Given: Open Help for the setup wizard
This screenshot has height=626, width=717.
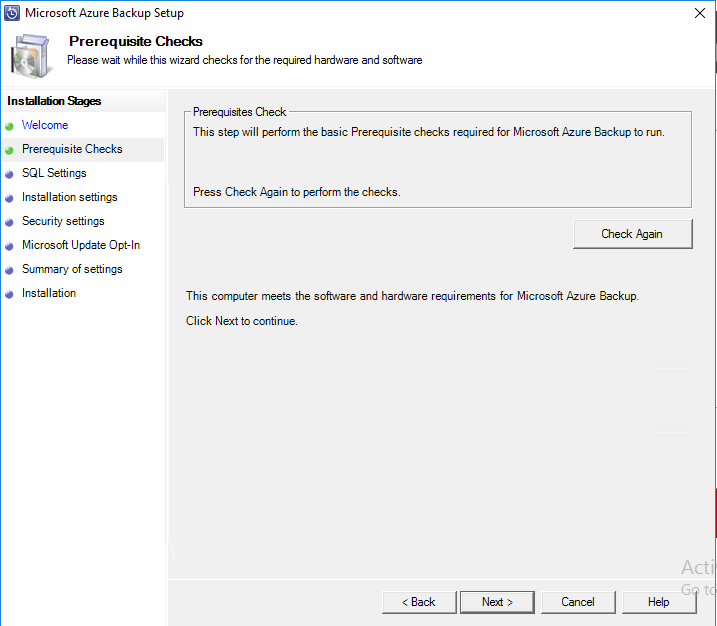Looking at the screenshot, I should click(658, 602).
